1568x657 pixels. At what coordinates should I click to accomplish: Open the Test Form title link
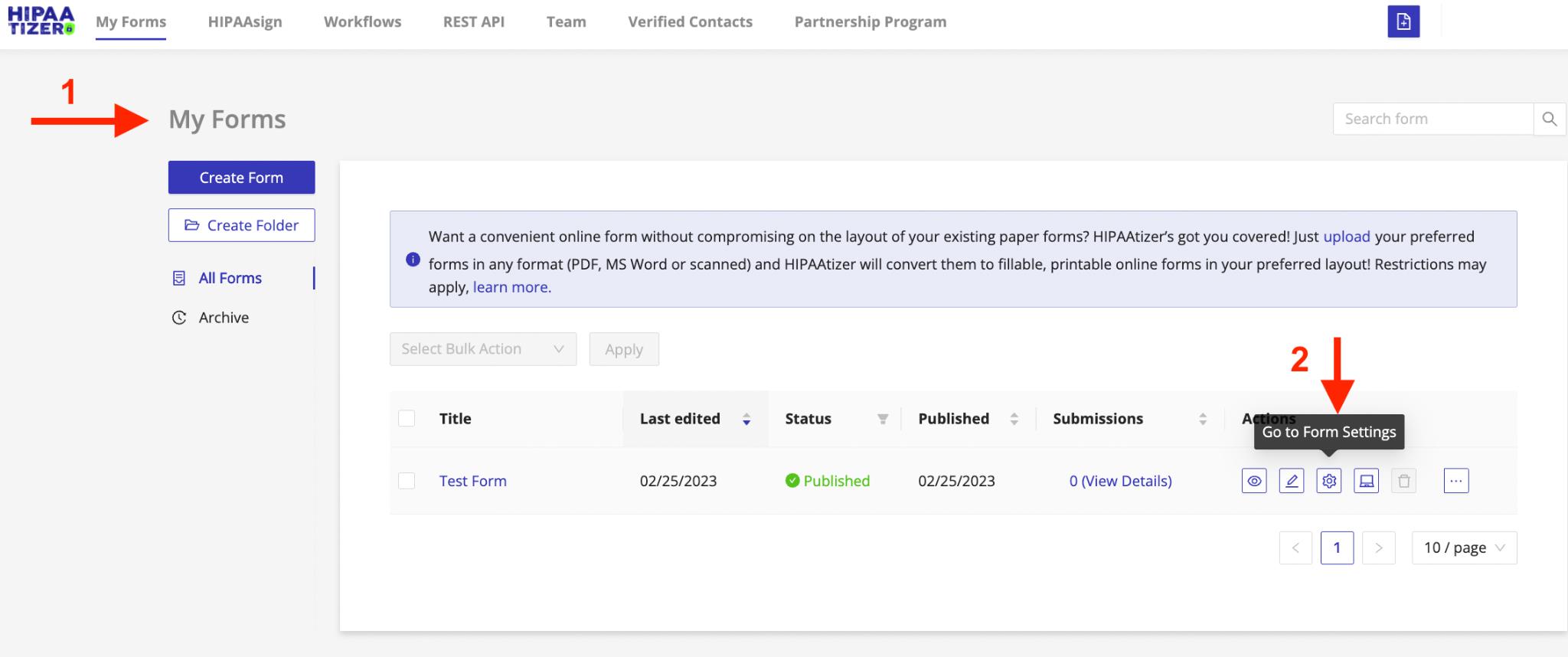tap(472, 481)
